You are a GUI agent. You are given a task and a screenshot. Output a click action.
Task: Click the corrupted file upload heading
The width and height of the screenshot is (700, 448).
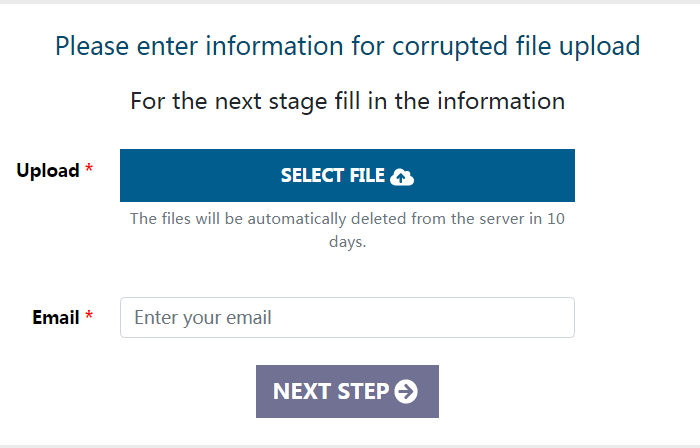(x=347, y=46)
